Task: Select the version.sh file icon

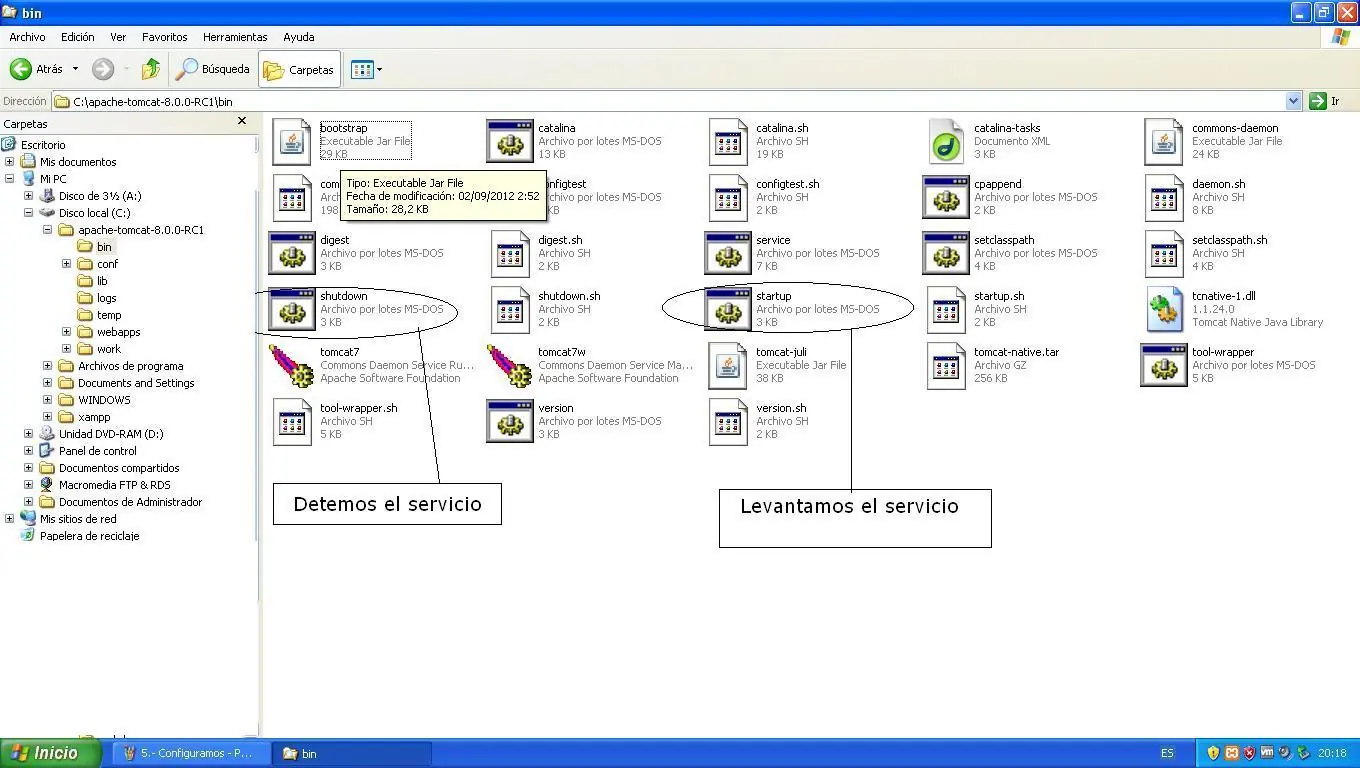Action: click(728, 422)
